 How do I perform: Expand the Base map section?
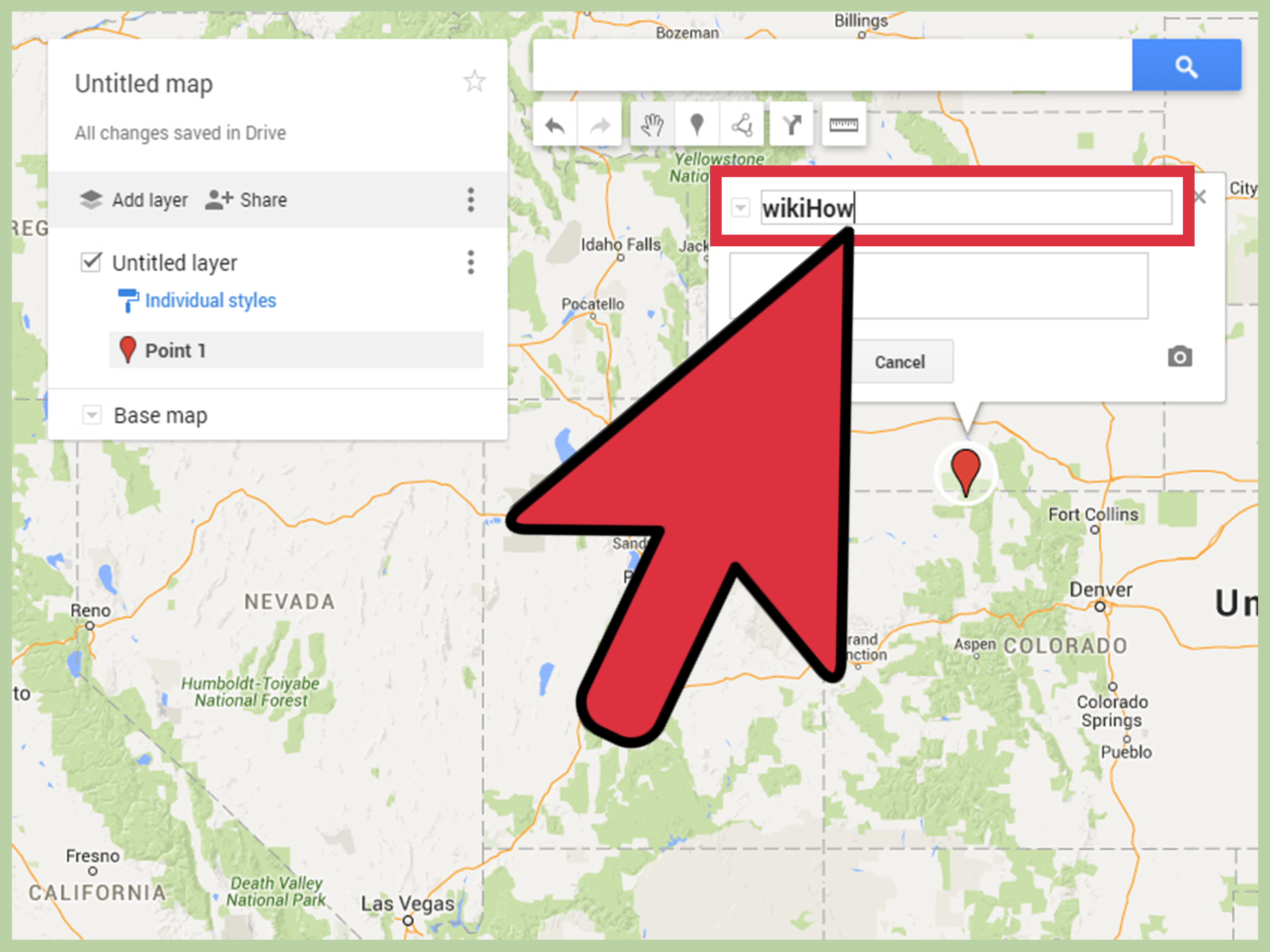pos(92,414)
